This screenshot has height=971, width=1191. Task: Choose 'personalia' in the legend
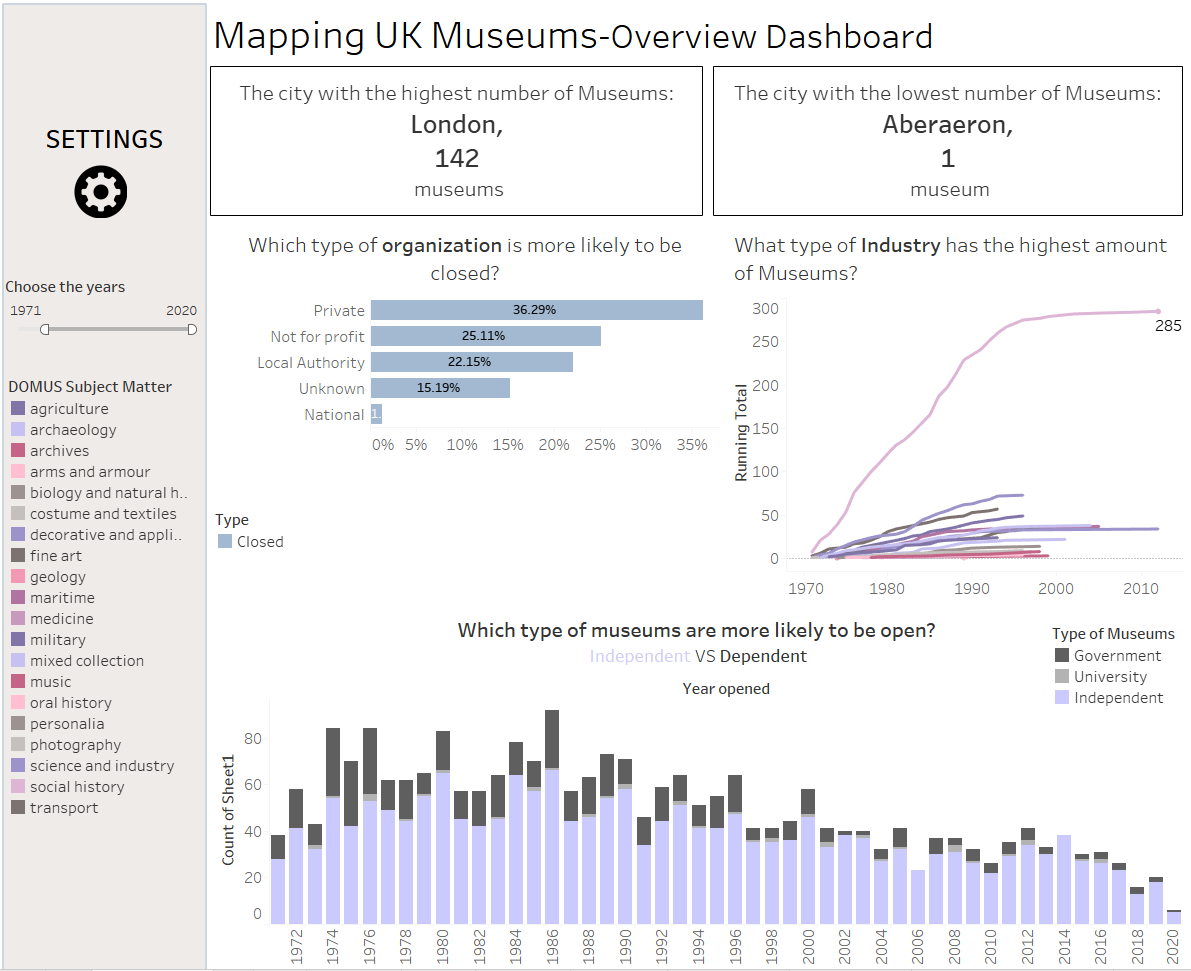[67, 724]
